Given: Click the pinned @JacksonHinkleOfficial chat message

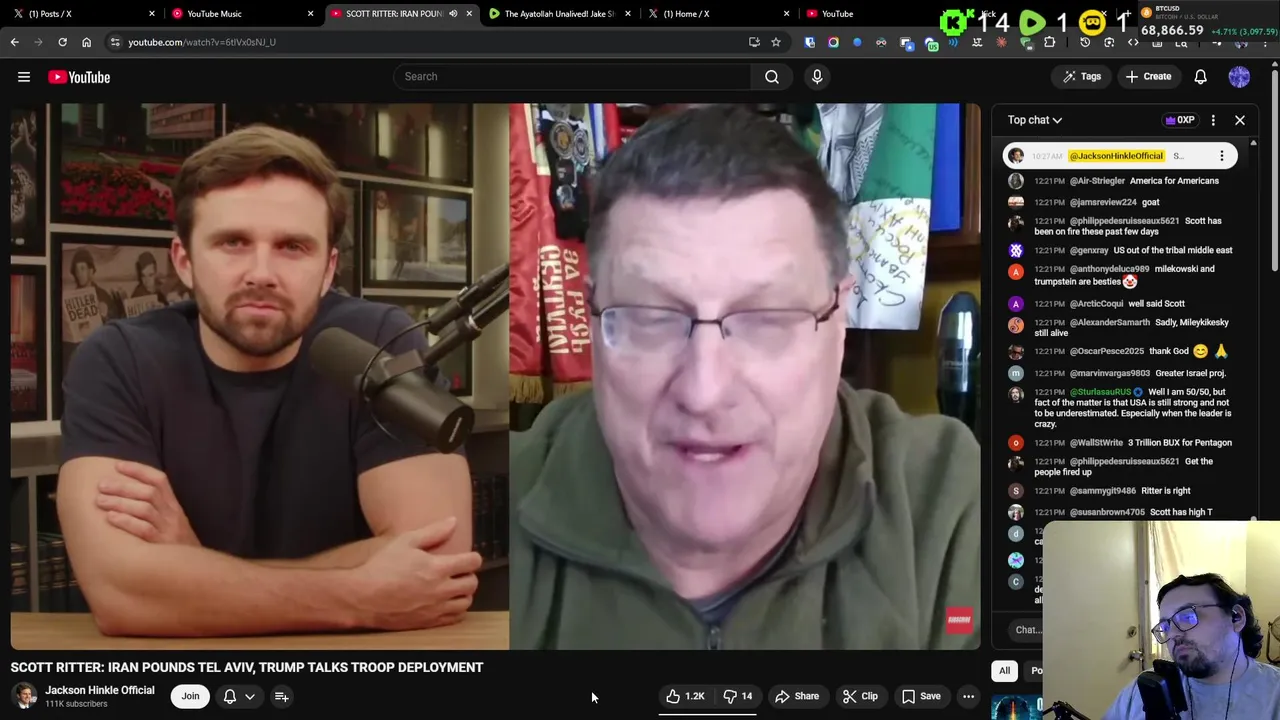Looking at the screenshot, I should [1120, 156].
